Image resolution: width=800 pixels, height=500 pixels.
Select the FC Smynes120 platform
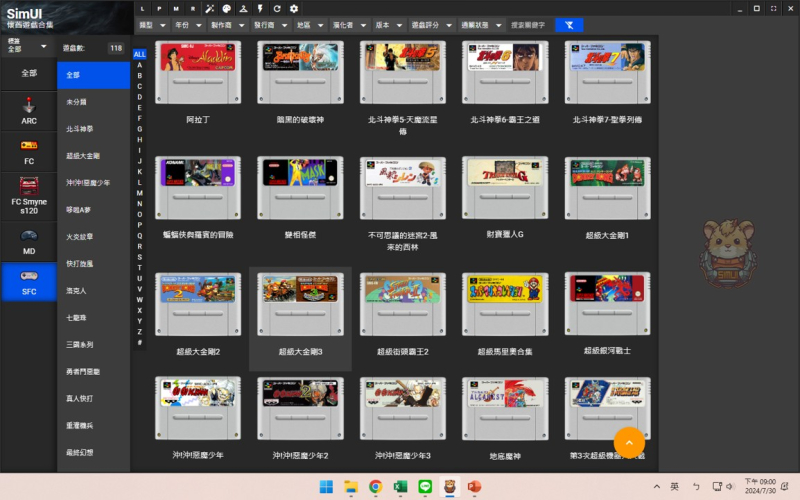point(29,196)
